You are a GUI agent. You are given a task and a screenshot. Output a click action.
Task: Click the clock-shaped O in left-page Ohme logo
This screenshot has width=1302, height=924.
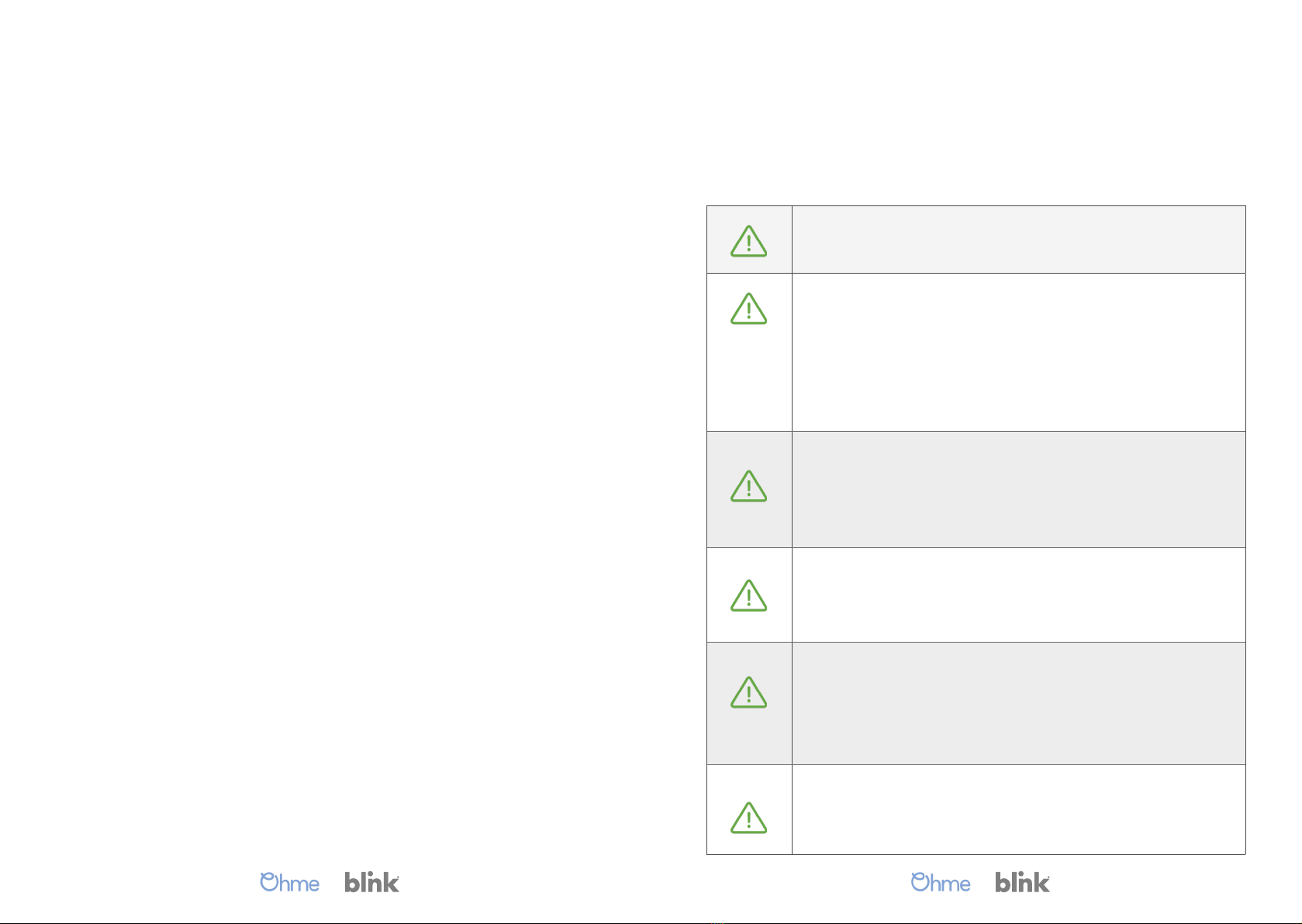tap(269, 881)
